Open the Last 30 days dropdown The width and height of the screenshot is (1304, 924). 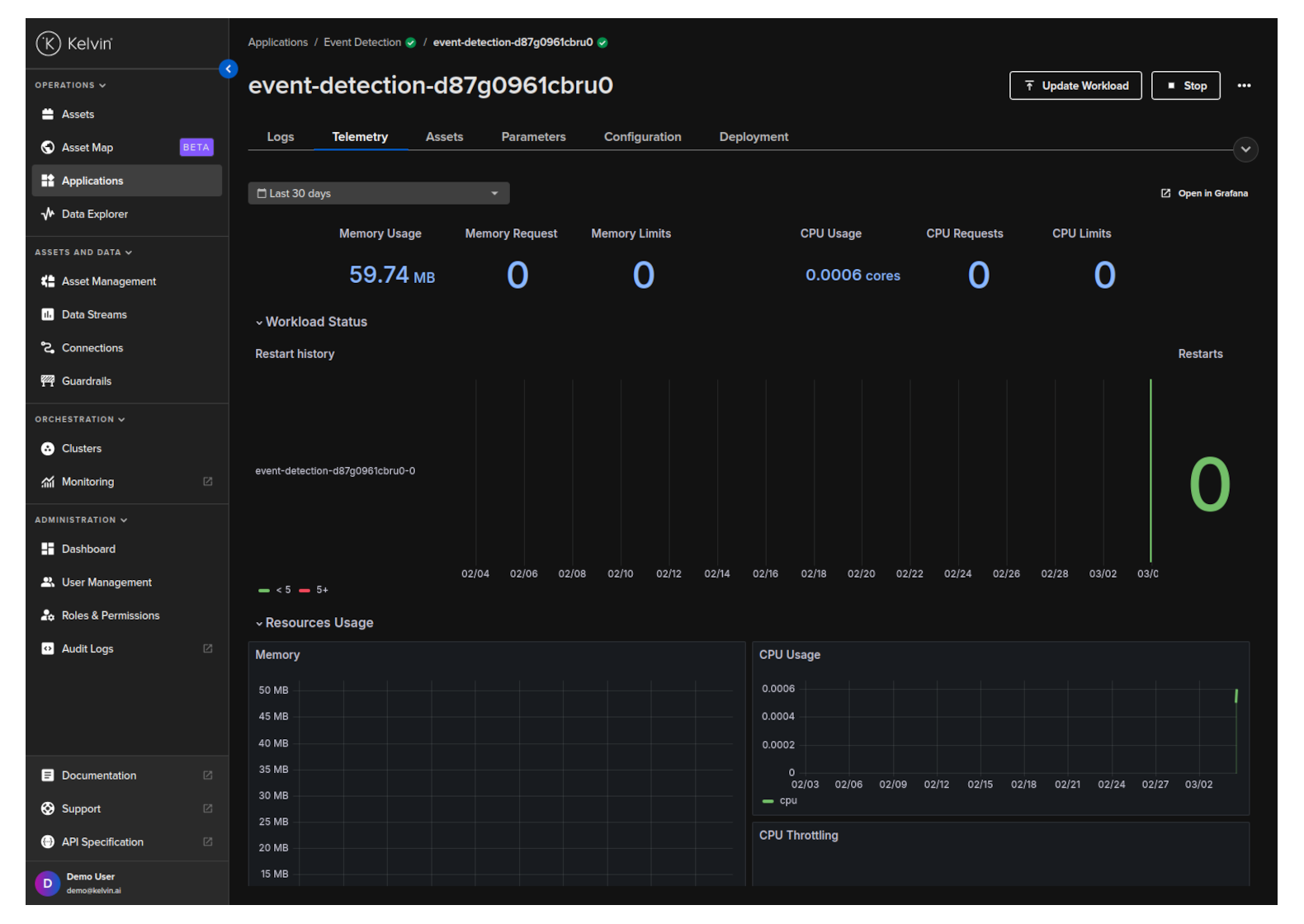378,194
